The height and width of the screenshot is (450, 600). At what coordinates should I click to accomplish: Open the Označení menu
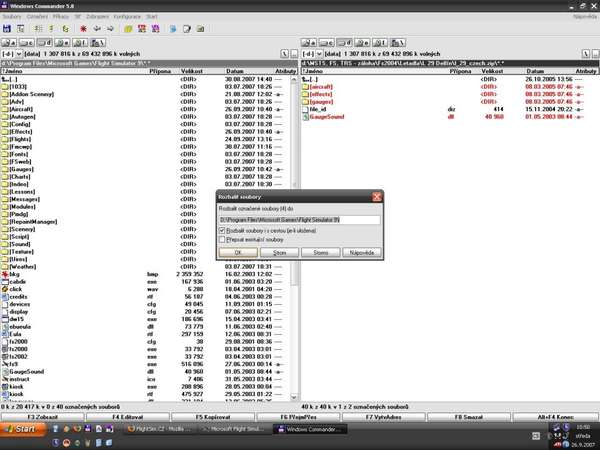37,16
